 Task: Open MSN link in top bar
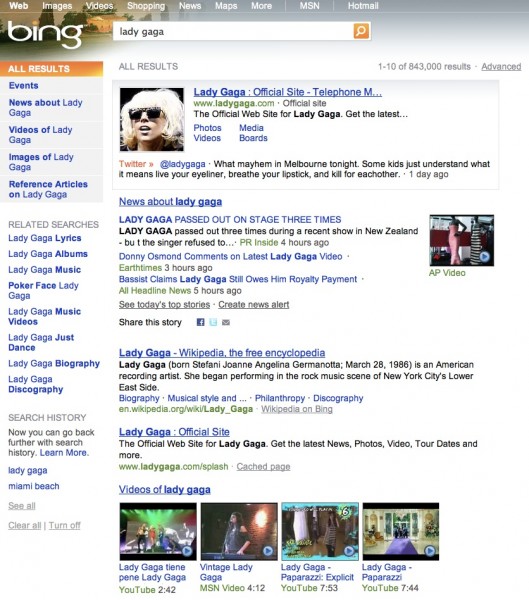(x=309, y=6)
